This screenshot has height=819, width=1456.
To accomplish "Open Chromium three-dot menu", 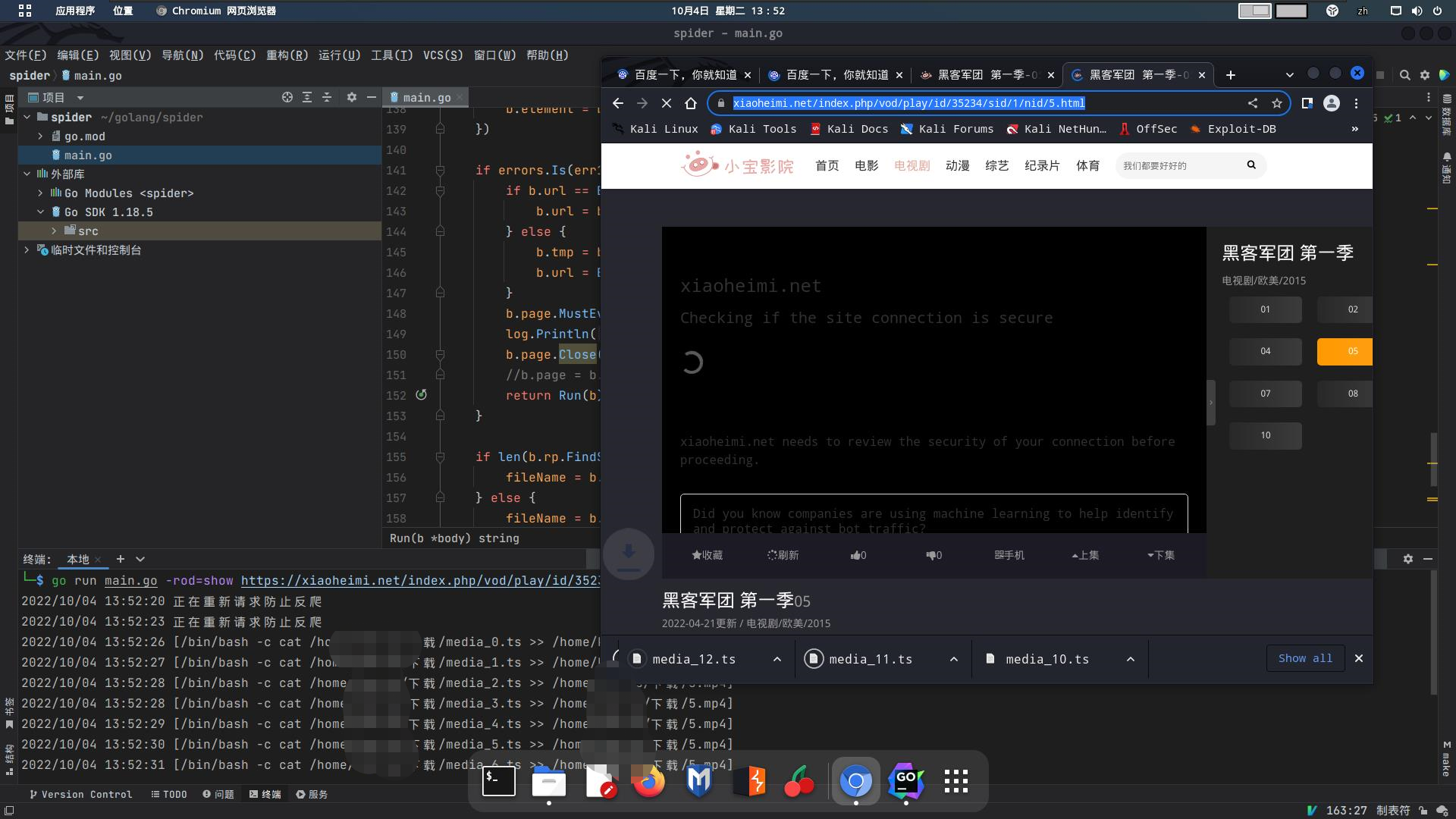I will pyautogui.click(x=1357, y=103).
